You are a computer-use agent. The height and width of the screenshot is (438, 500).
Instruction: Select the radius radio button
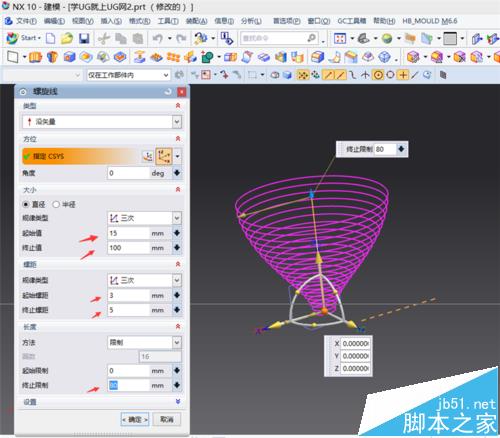click(x=56, y=204)
